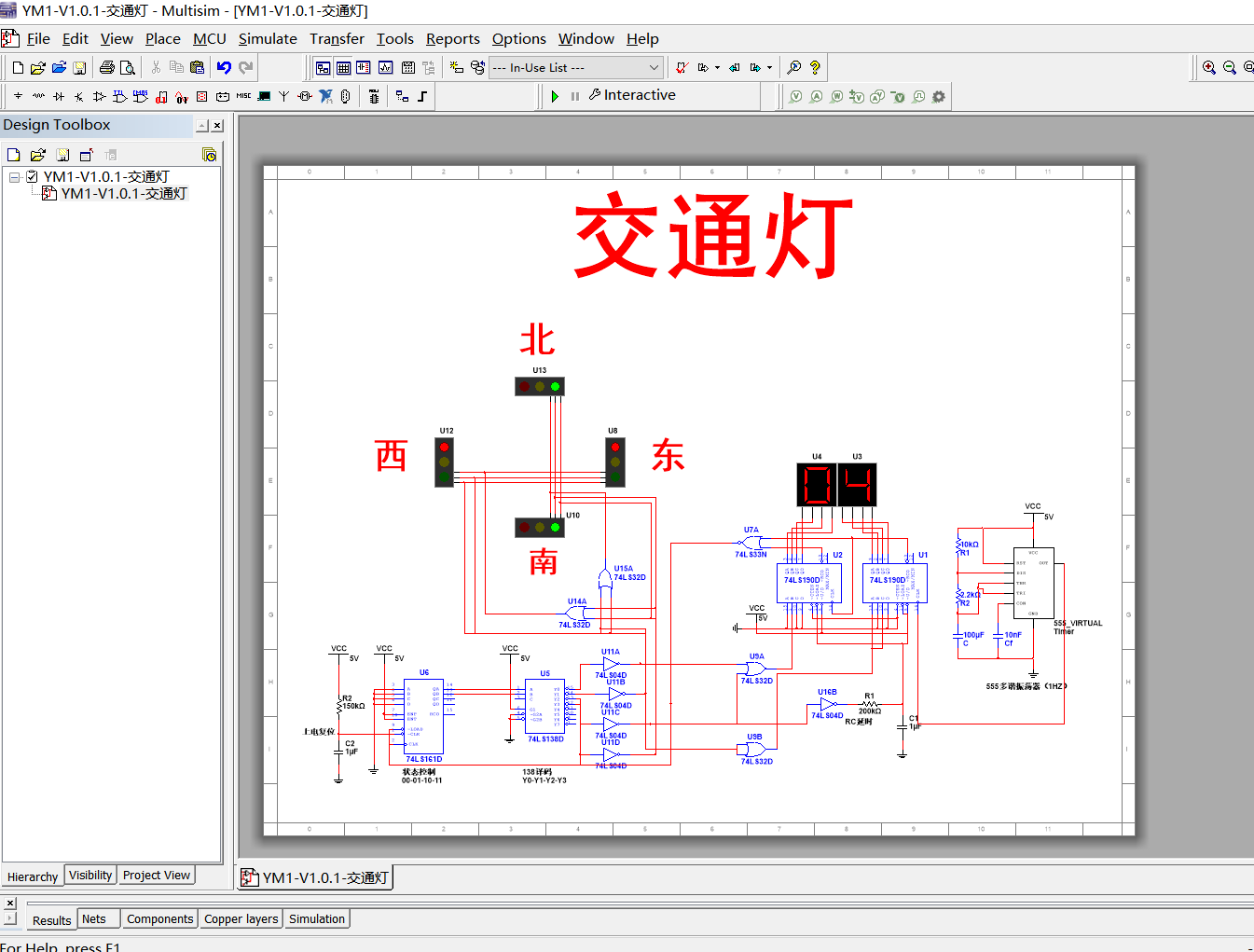Zoom in with the magnifier icon
Viewport: 1254px width, 952px height.
(x=1208, y=66)
